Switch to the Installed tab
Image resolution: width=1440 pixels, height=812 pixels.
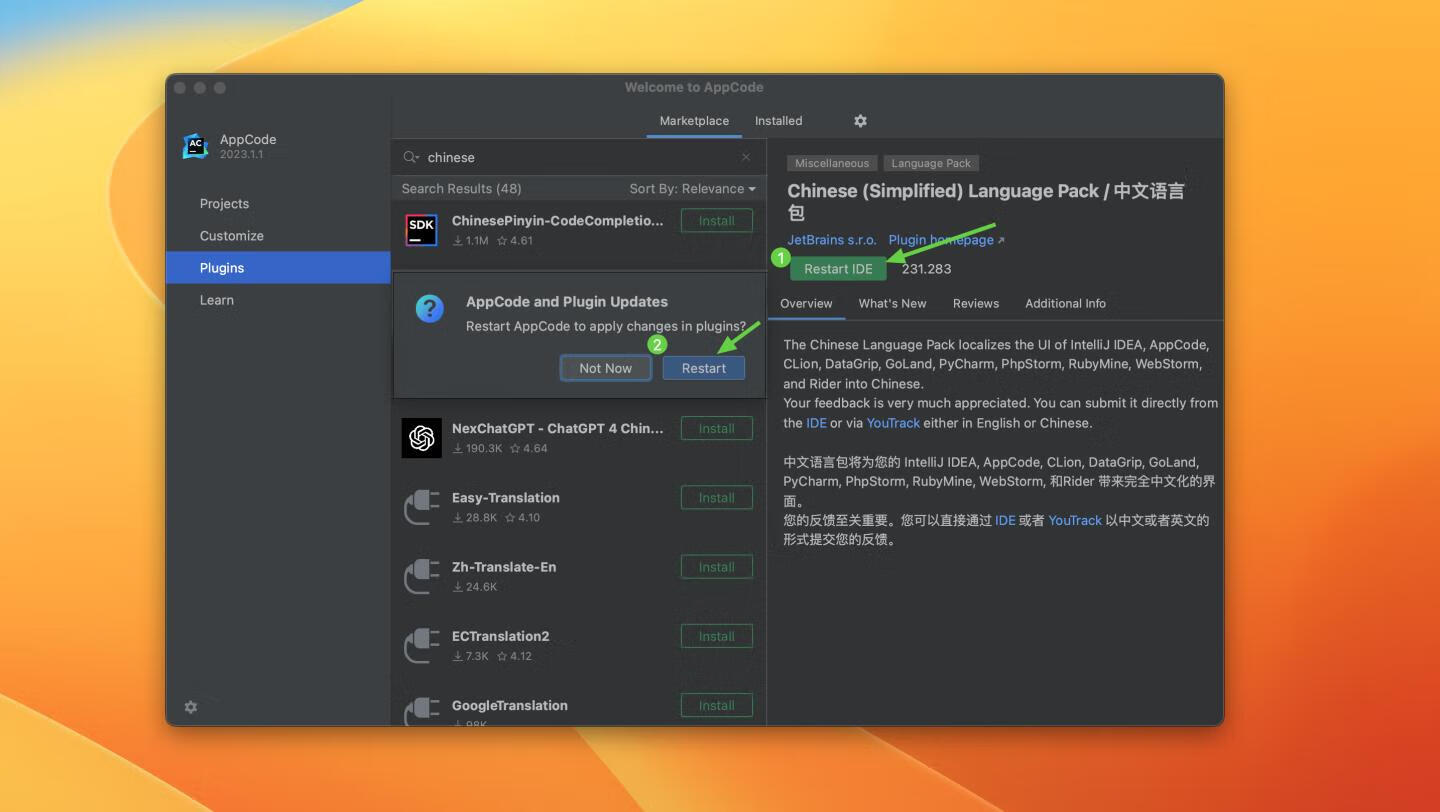pyautogui.click(x=778, y=121)
